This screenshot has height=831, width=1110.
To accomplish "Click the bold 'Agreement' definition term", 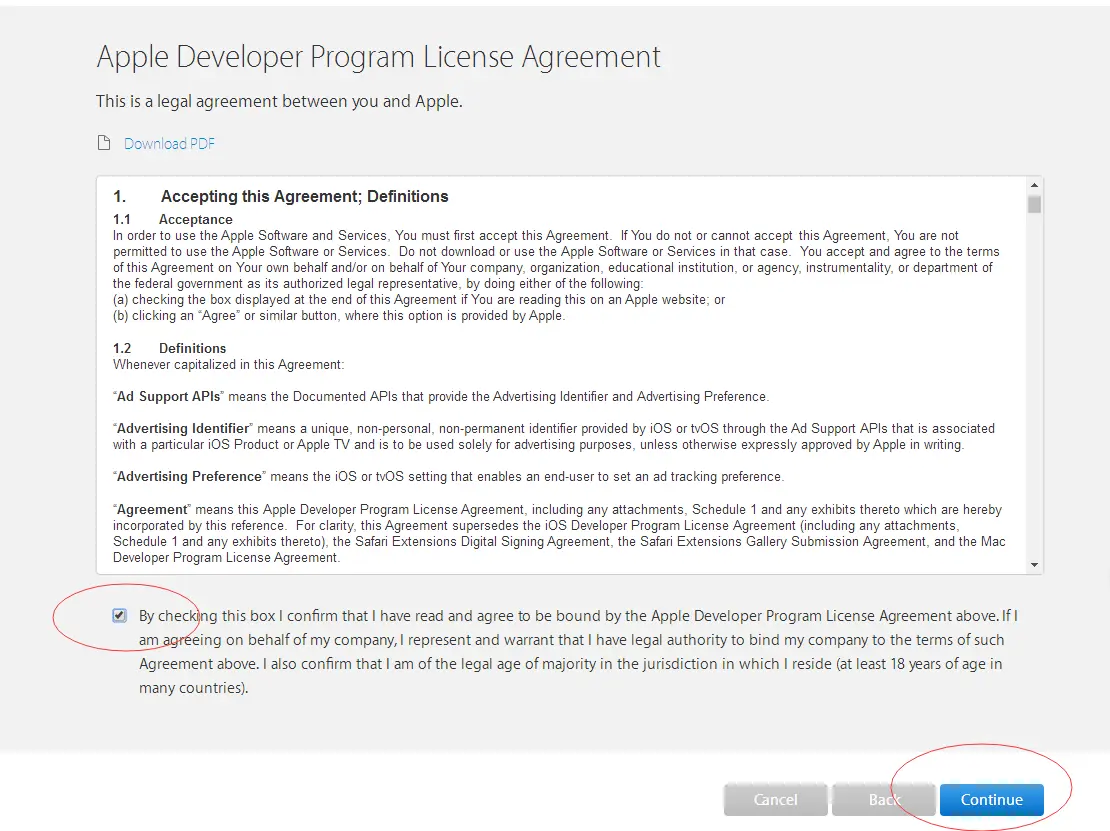I will coord(152,509).
